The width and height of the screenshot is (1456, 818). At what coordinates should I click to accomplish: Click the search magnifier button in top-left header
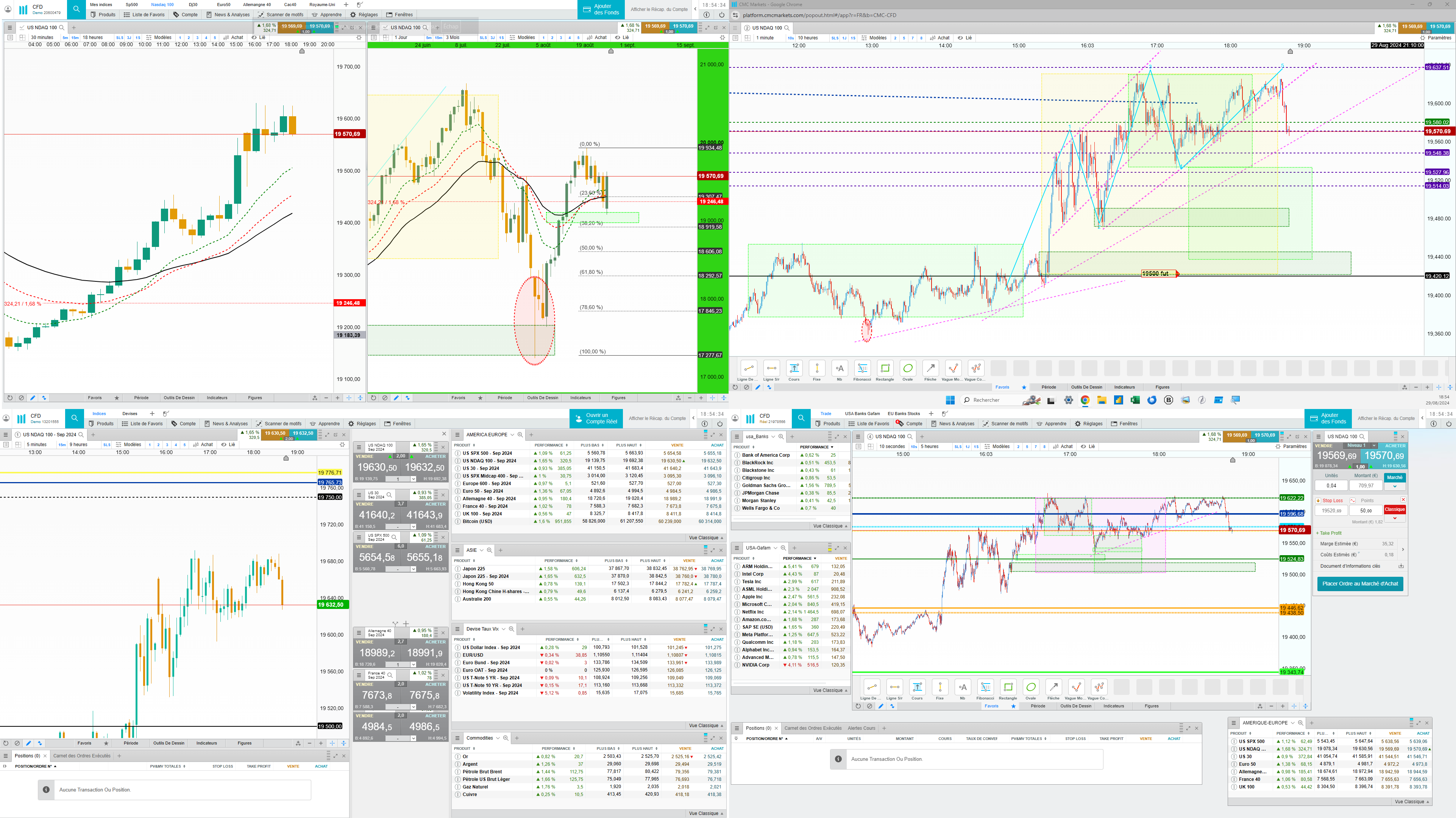pyautogui.click(x=76, y=9)
